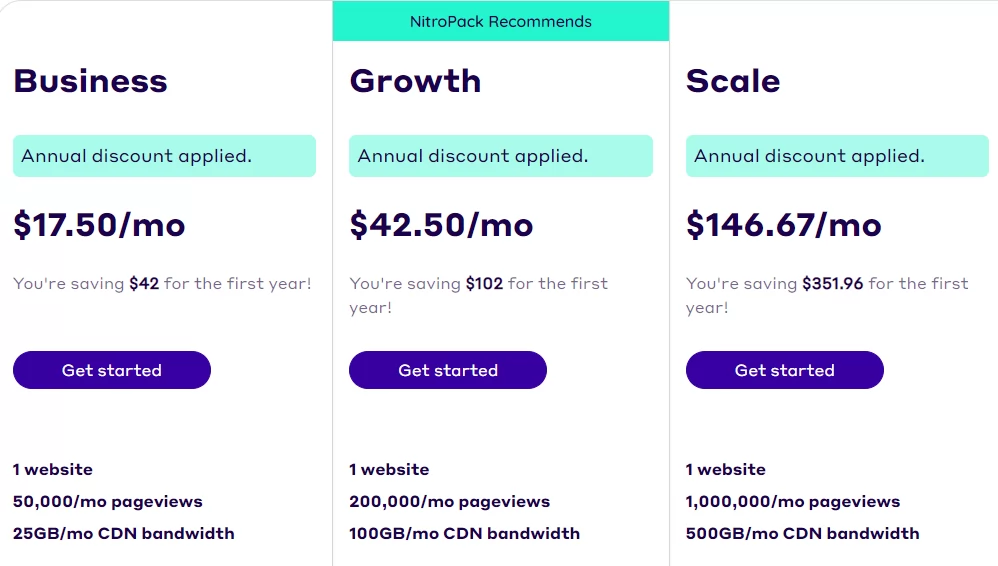This screenshot has width=998, height=566.
Task: Click 50,000/mo pageviews feature line
Action: tap(108, 502)
